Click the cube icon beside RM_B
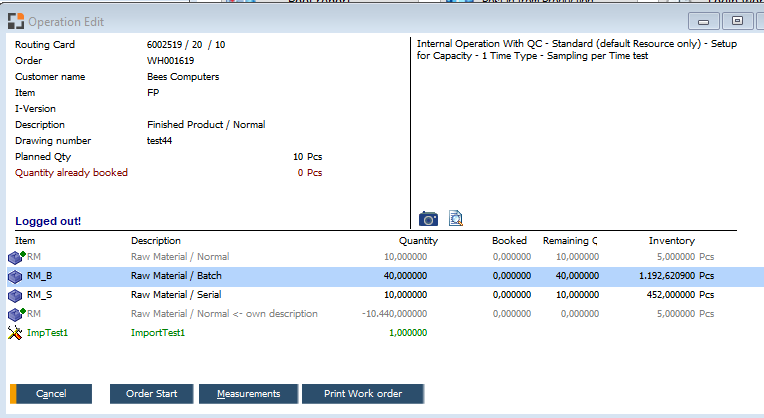Image resolution: width=764 pixels, height=418 pixels. (x=15, y=276)
